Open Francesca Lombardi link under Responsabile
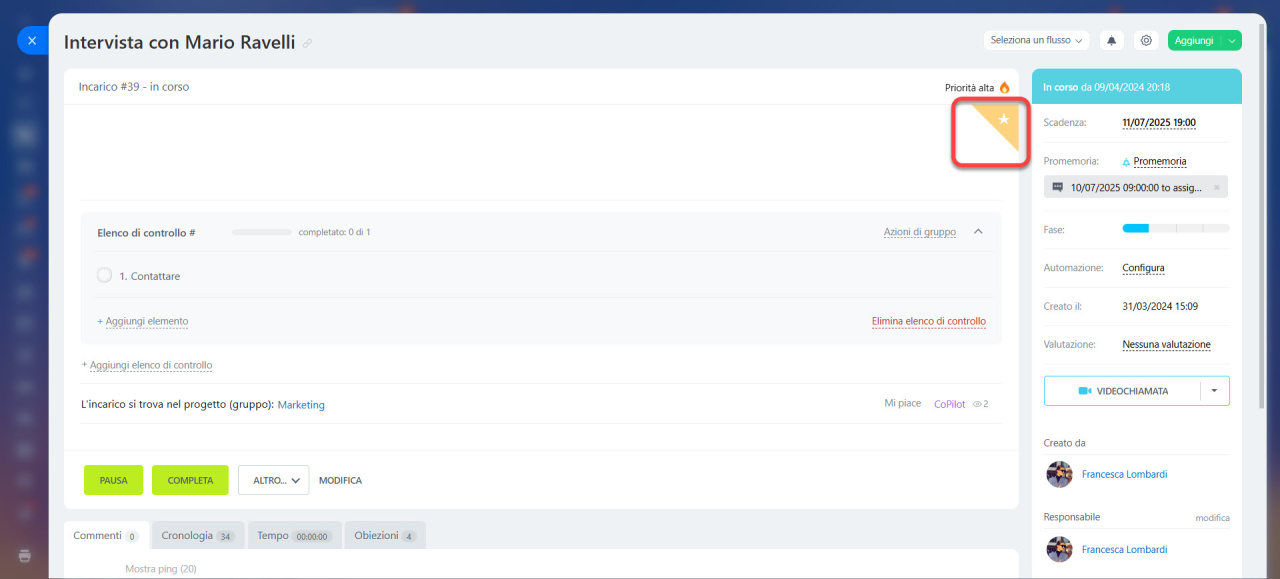 tap(1124, 549)
